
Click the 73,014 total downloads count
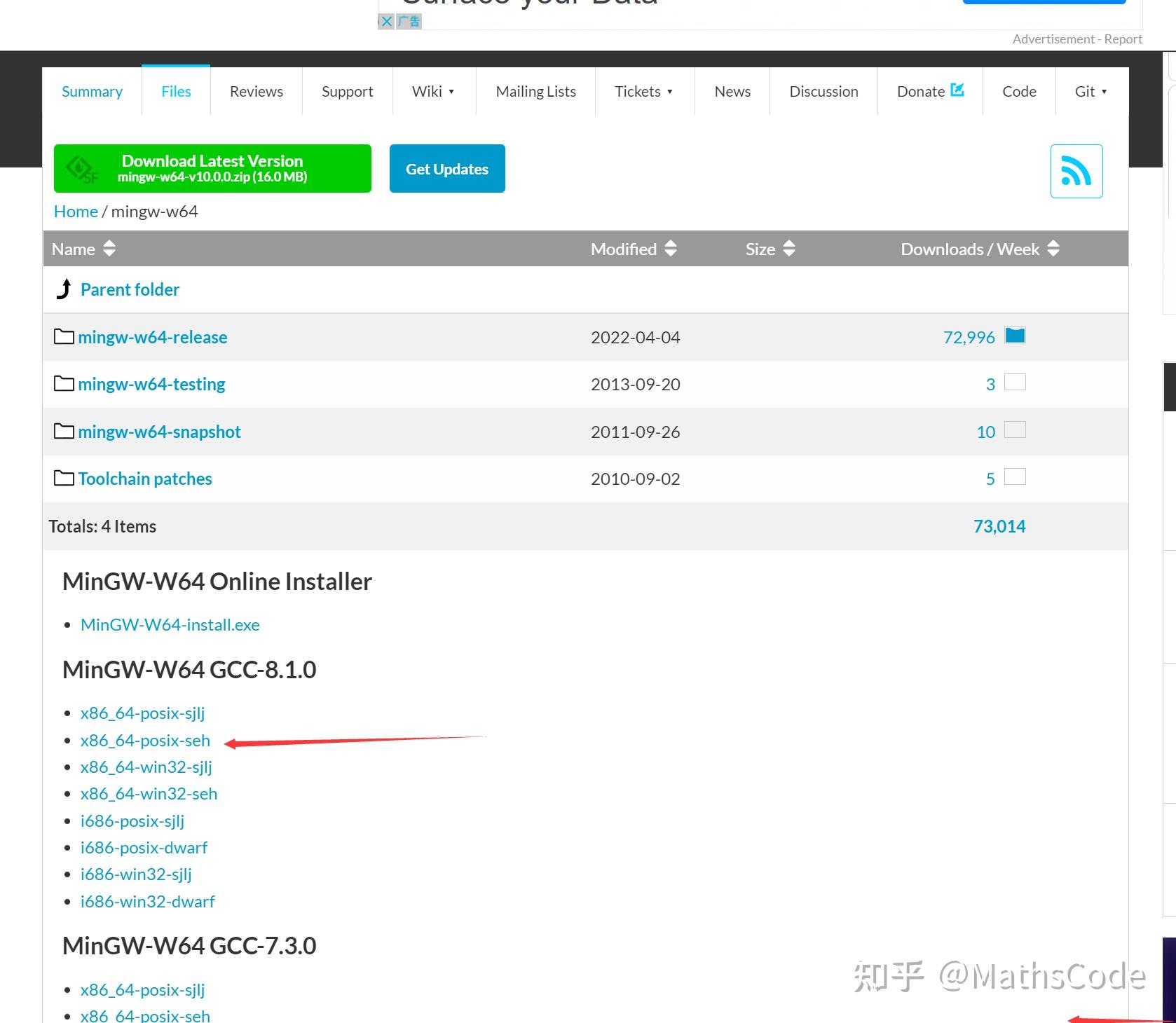(x=999, y=526)
